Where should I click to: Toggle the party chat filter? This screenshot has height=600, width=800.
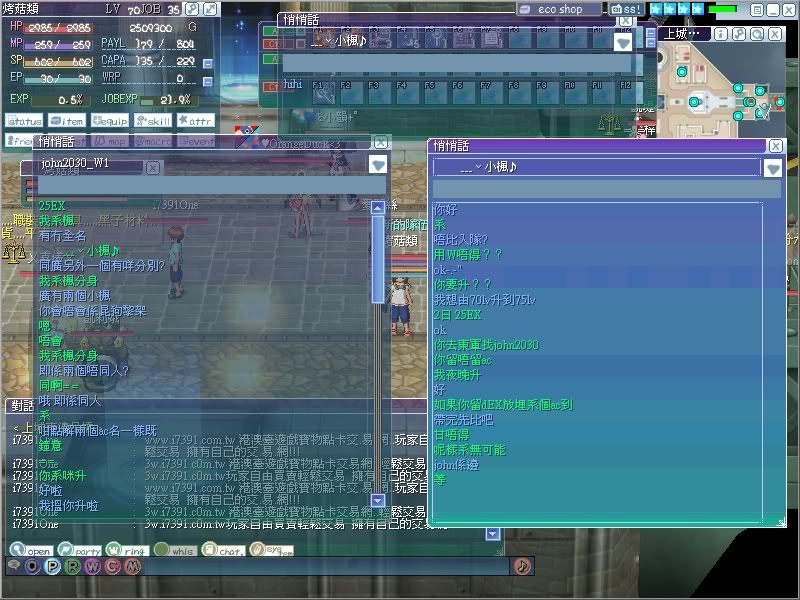[80, 550]
